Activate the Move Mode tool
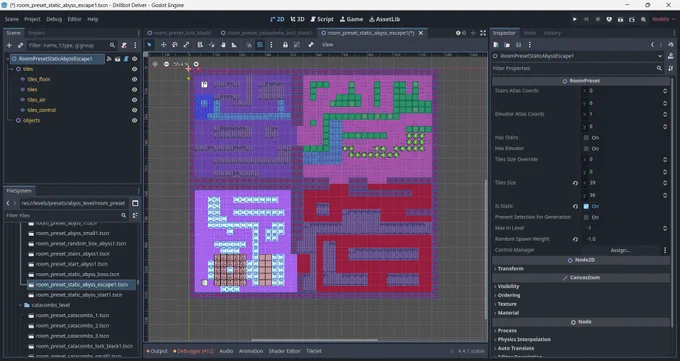This screenshot has width=680, height=361. click(163, 45)
